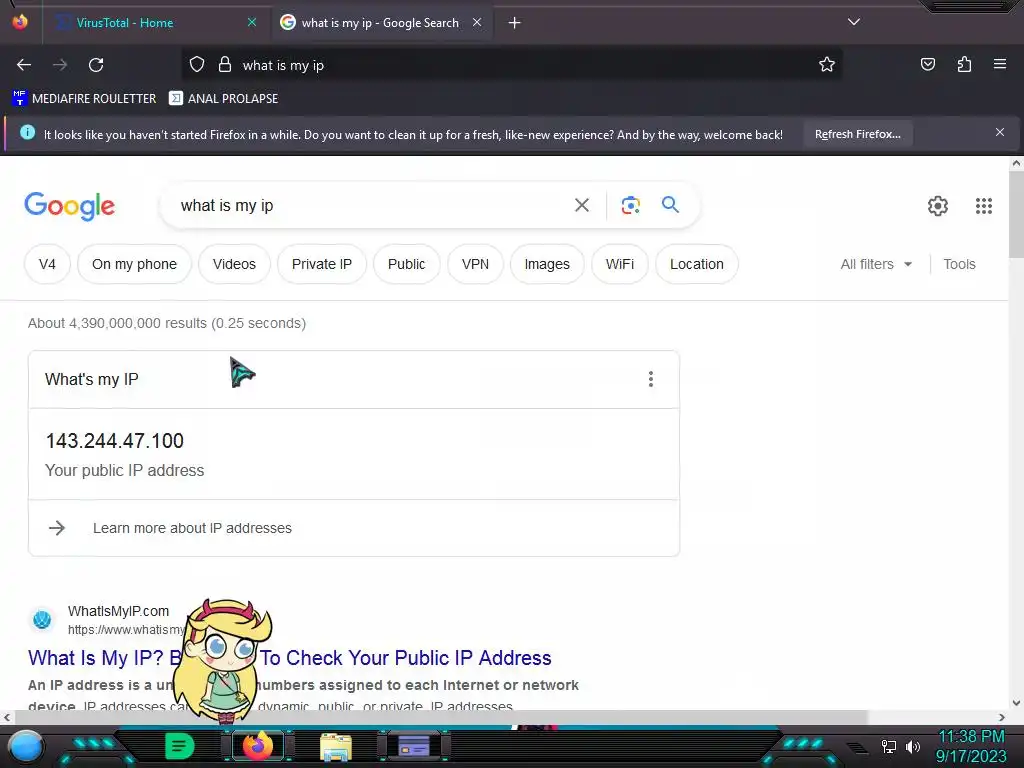Open the volume tray icon

click(913, 746)
